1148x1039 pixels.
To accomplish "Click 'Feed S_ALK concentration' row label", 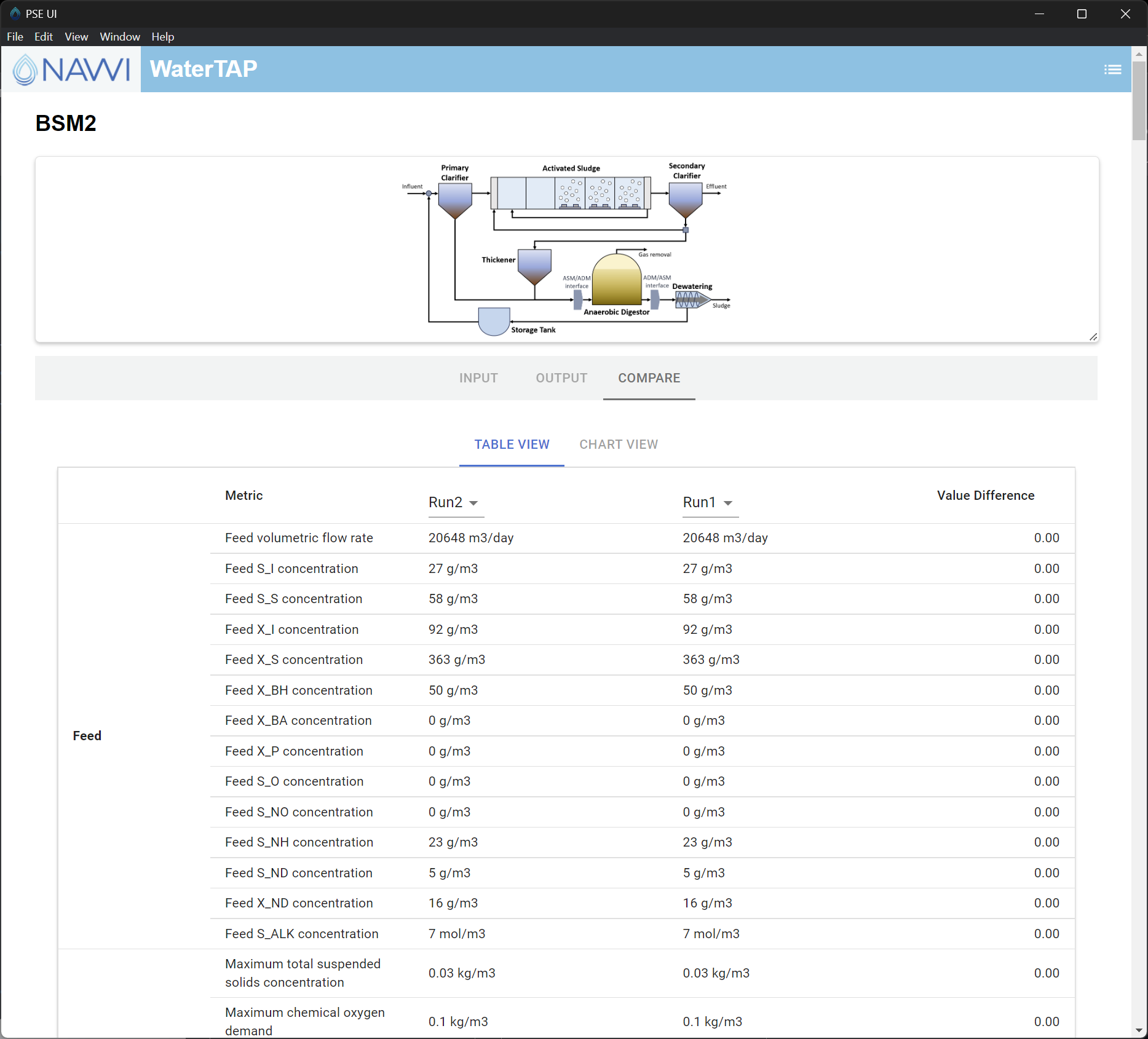I will point(302,934).
